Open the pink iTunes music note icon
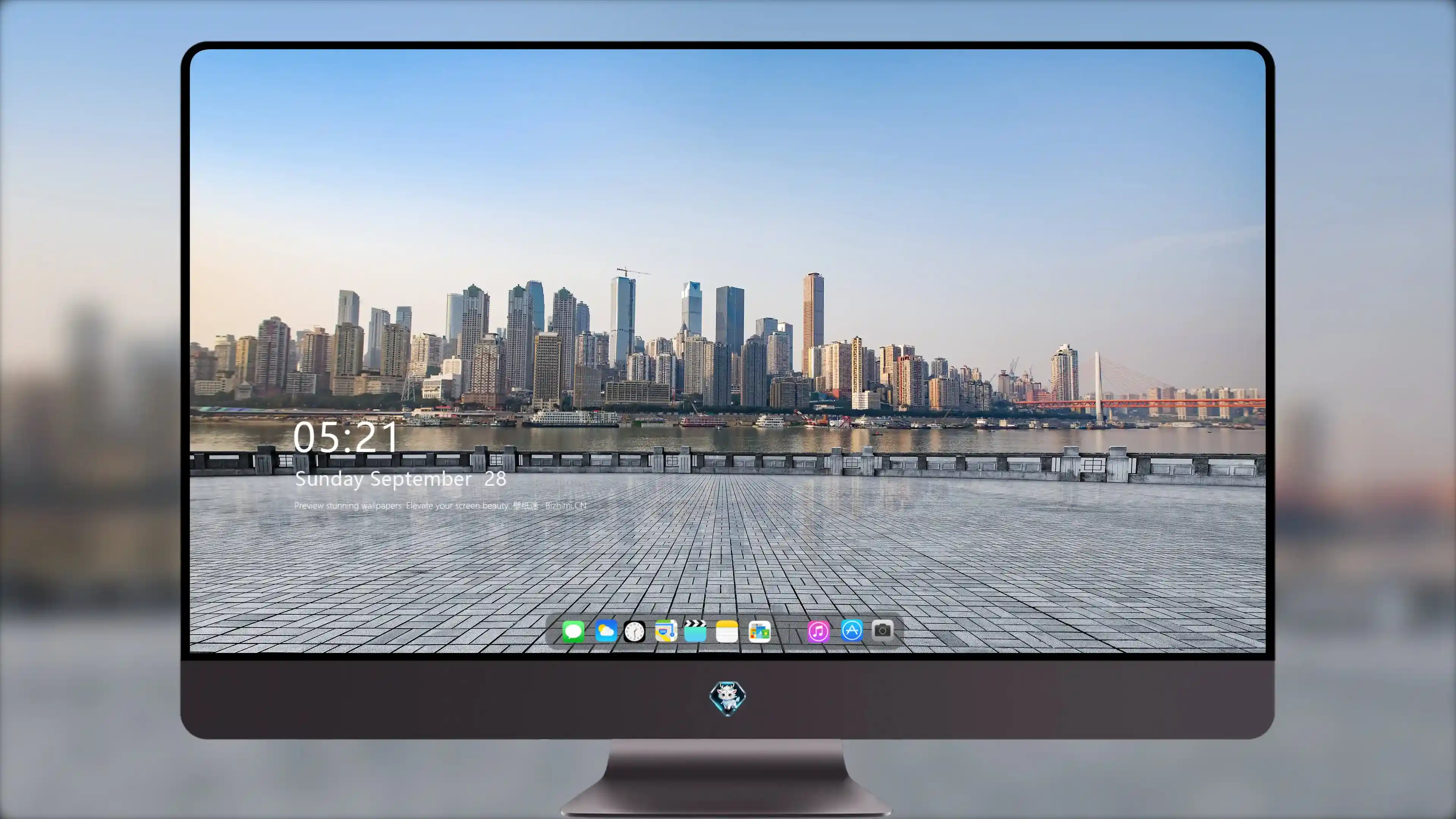 click(x=819, y=631)
